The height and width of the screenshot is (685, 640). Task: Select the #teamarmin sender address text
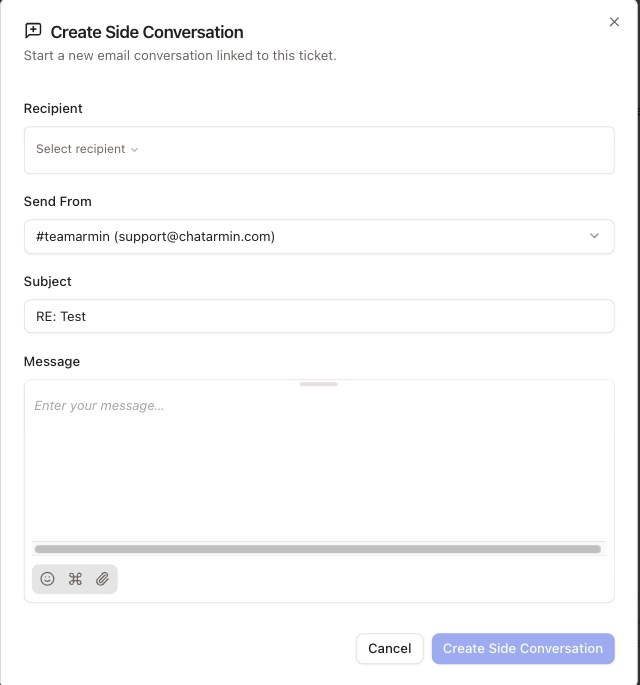[155, 237]
